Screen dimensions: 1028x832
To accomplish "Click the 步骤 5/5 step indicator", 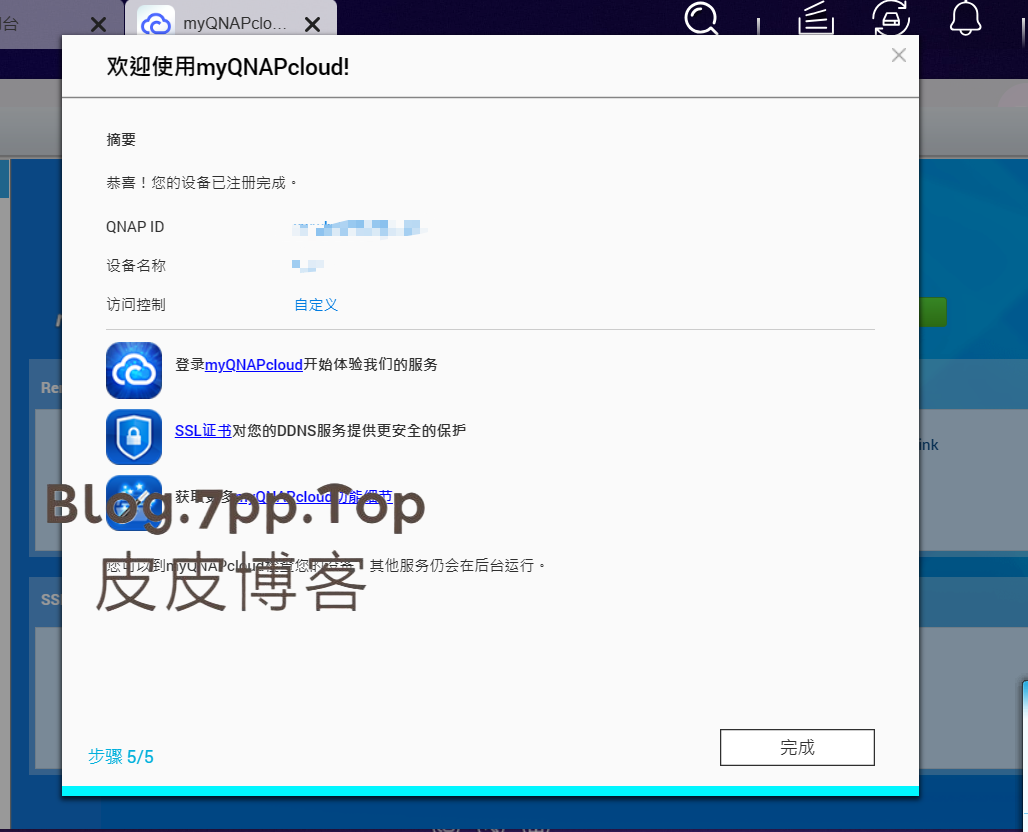I will 121,757.
